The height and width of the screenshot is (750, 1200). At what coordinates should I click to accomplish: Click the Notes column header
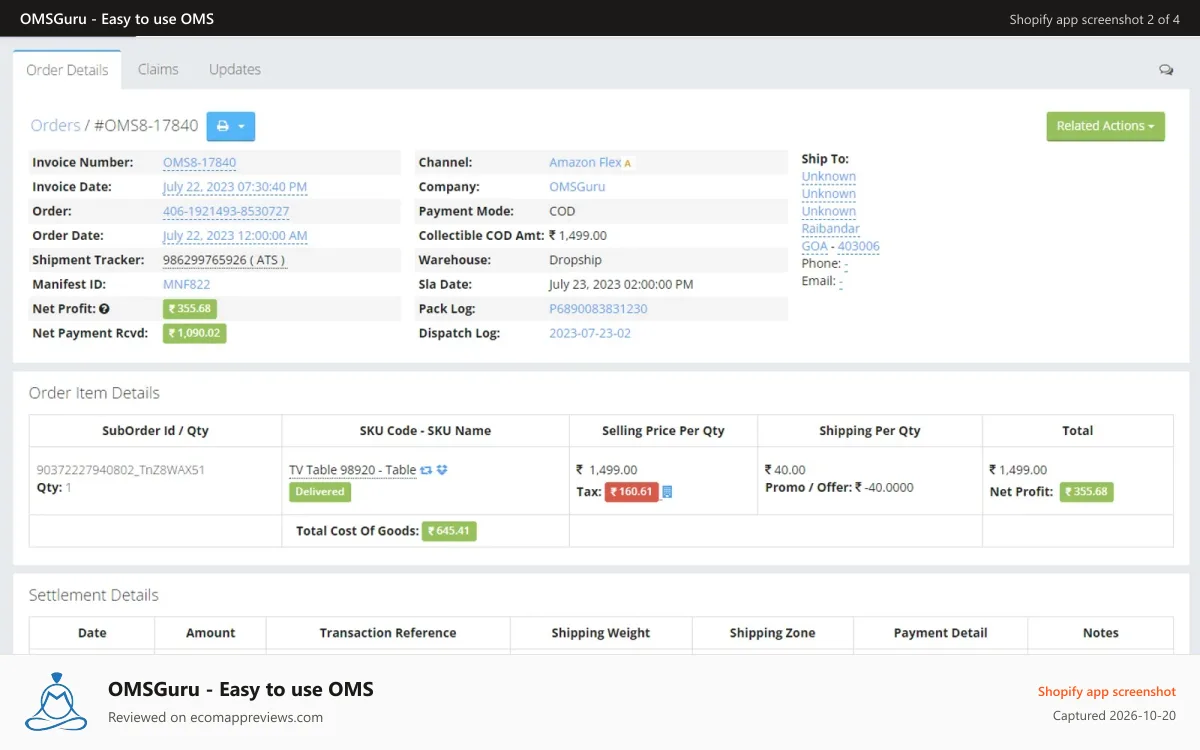[x=1100, y=633]
